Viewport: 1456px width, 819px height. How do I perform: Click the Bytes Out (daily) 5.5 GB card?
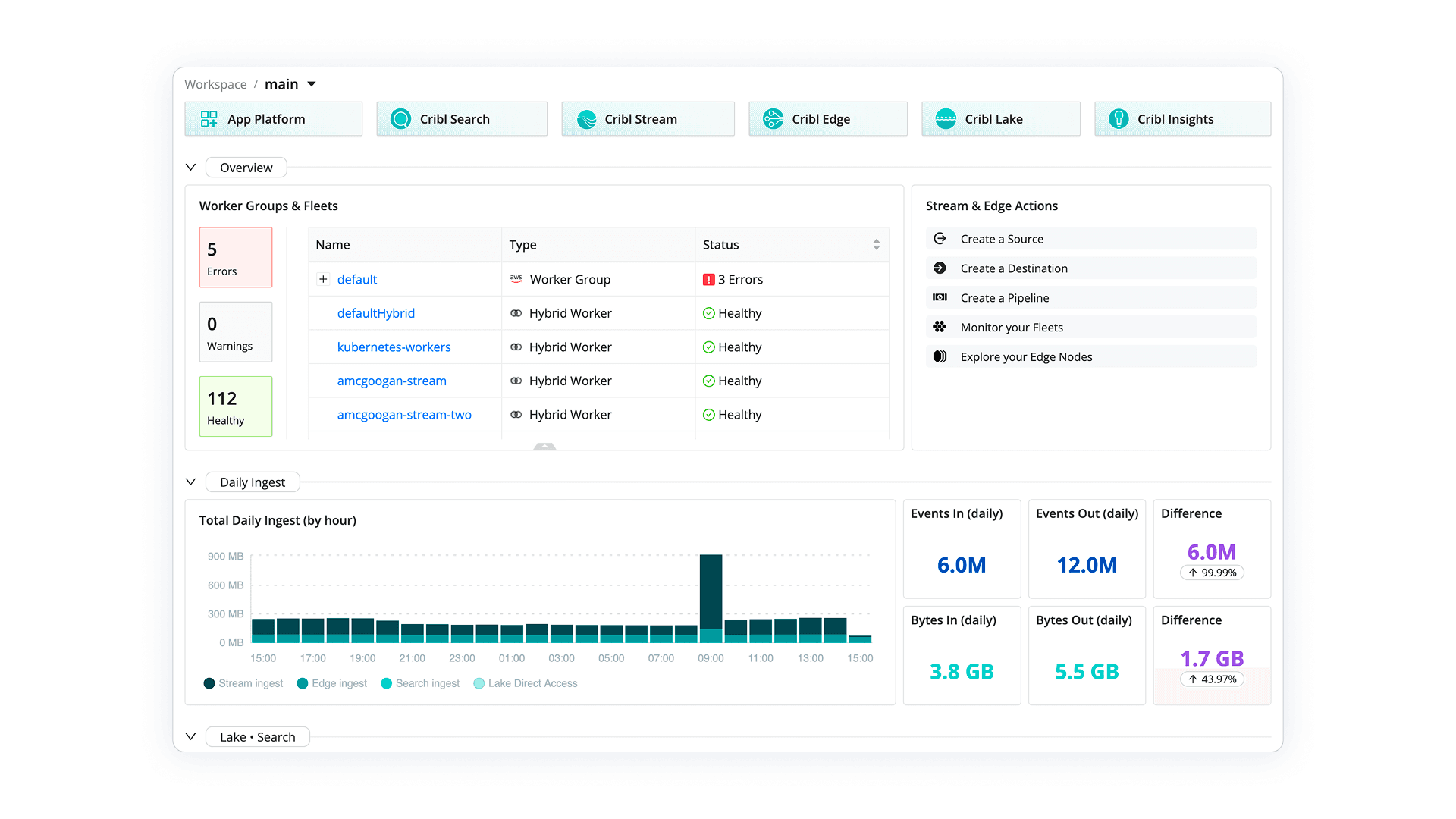(1087, 656)
